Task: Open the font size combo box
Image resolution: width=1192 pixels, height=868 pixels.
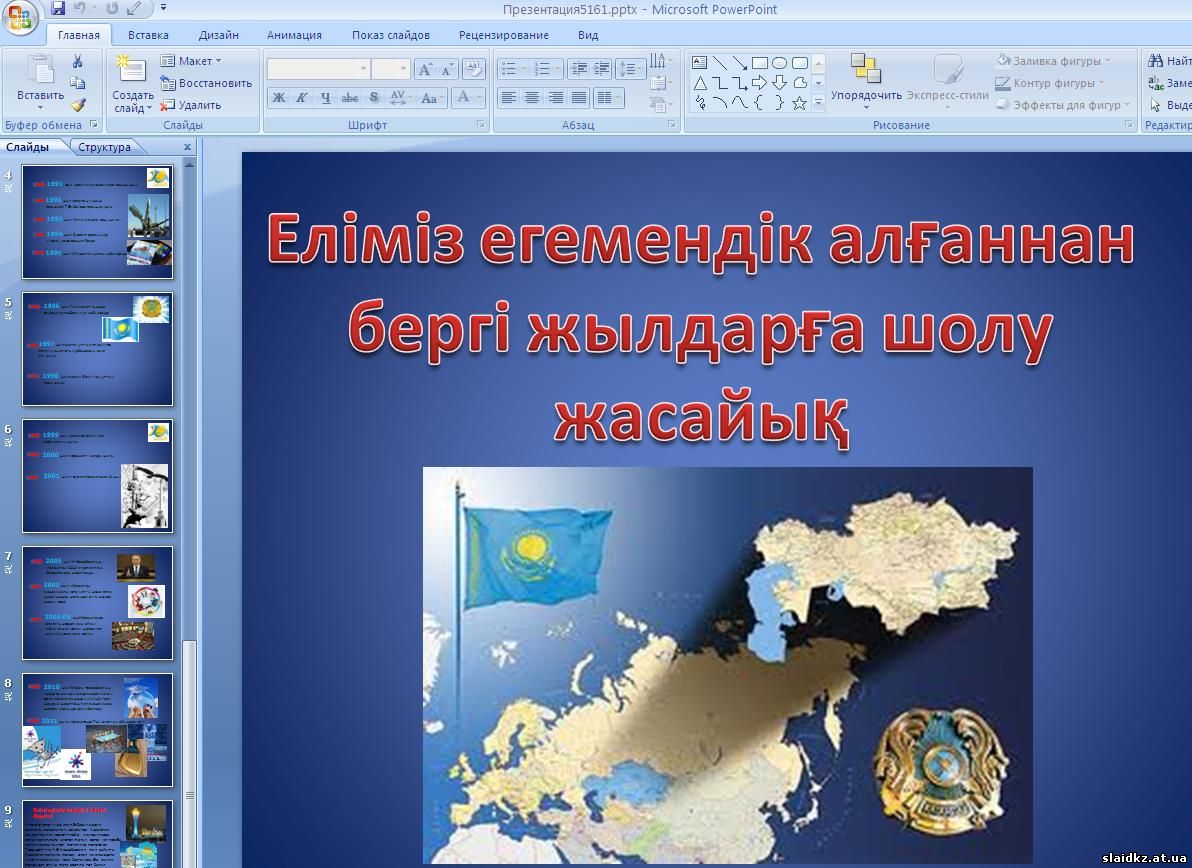Action: pos(390,69)
